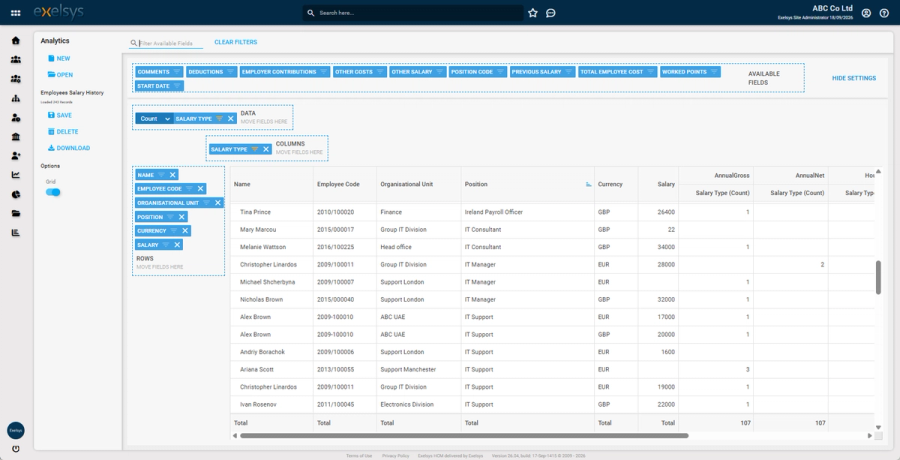Remove EMPLOYEE CODE field from Rows
Viewport: 900px width, 460px height.
click(x=200, y=188)
